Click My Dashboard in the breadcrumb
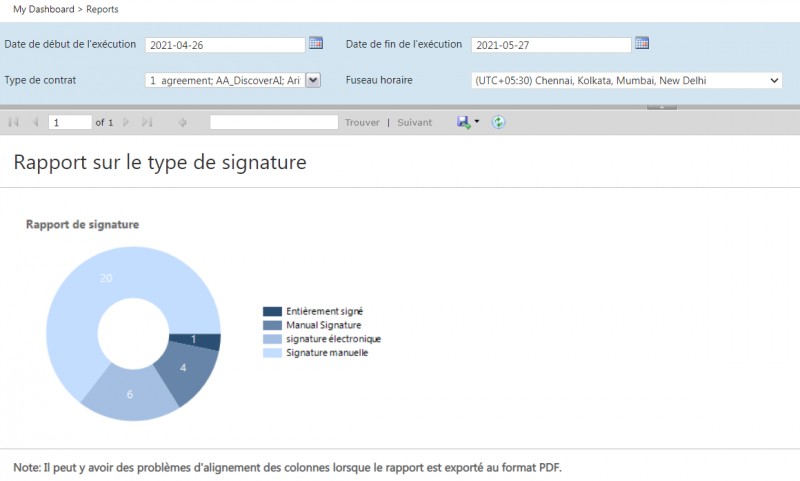The image size is (800, 481). click(x=45, y=8)
